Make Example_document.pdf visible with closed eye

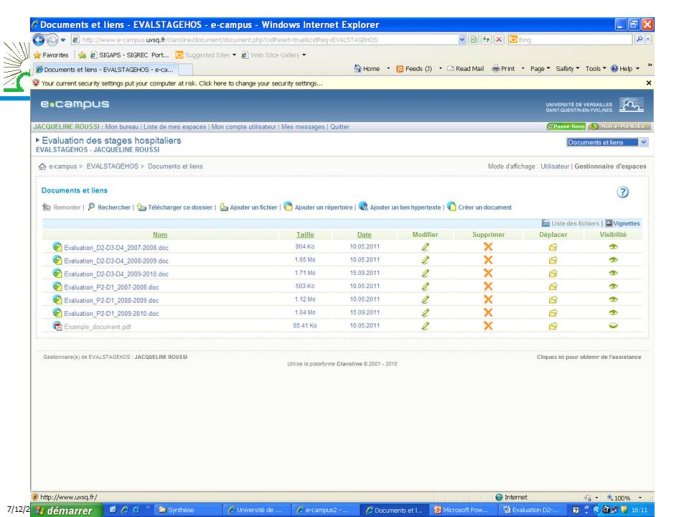point(613,326)
